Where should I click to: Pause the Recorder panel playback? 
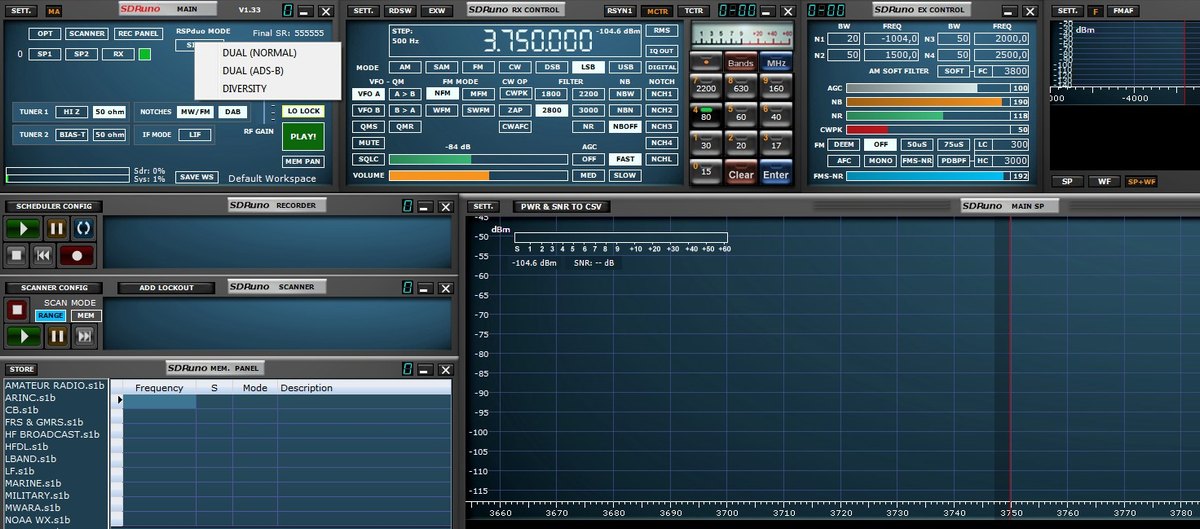click(56, 229)
